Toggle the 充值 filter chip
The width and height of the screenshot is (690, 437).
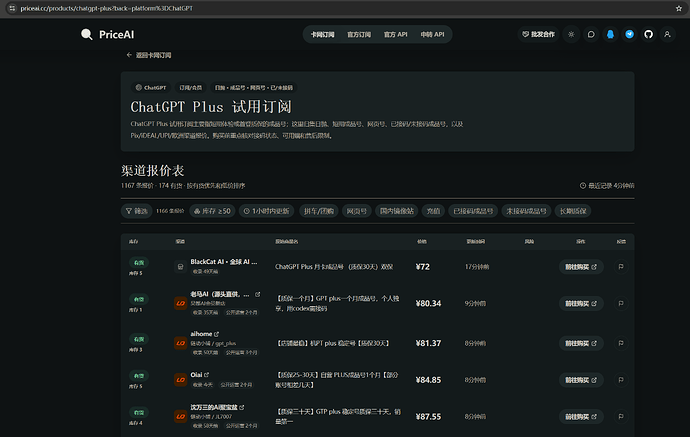point(433,211)
